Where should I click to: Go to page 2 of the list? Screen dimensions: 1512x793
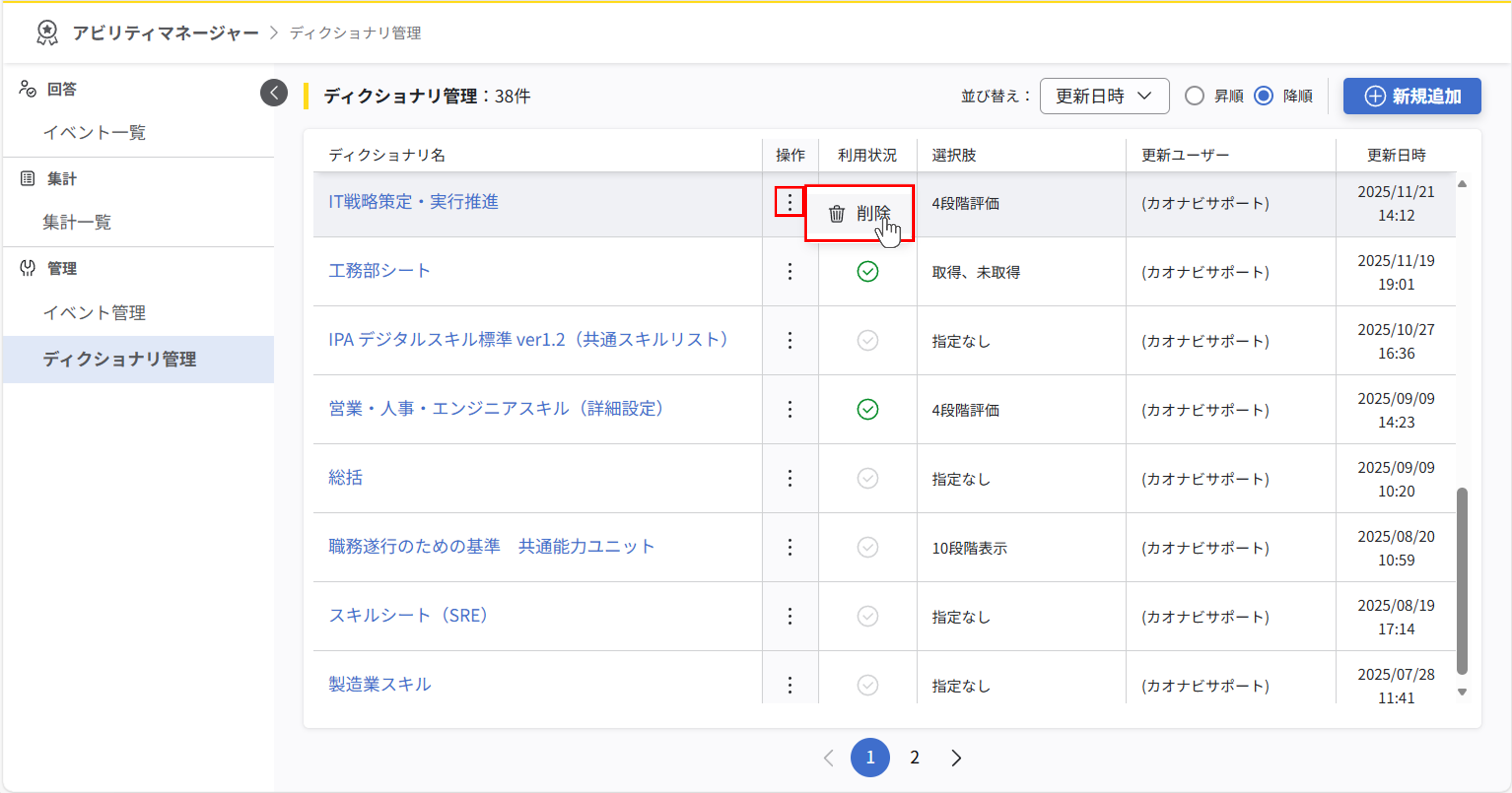pos(913,757)
